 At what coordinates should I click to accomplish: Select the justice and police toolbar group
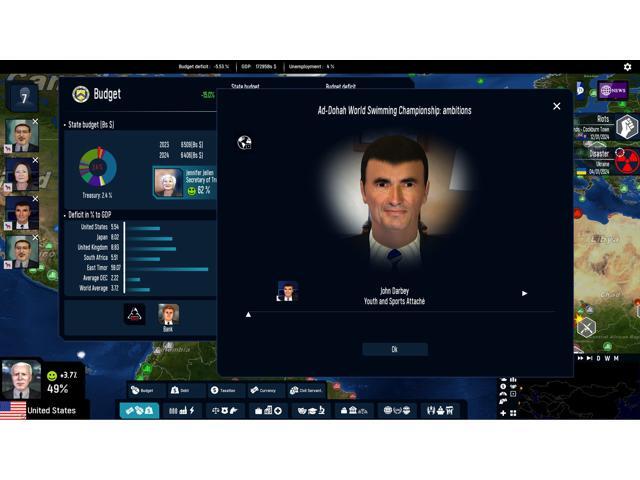pos(225,410)
